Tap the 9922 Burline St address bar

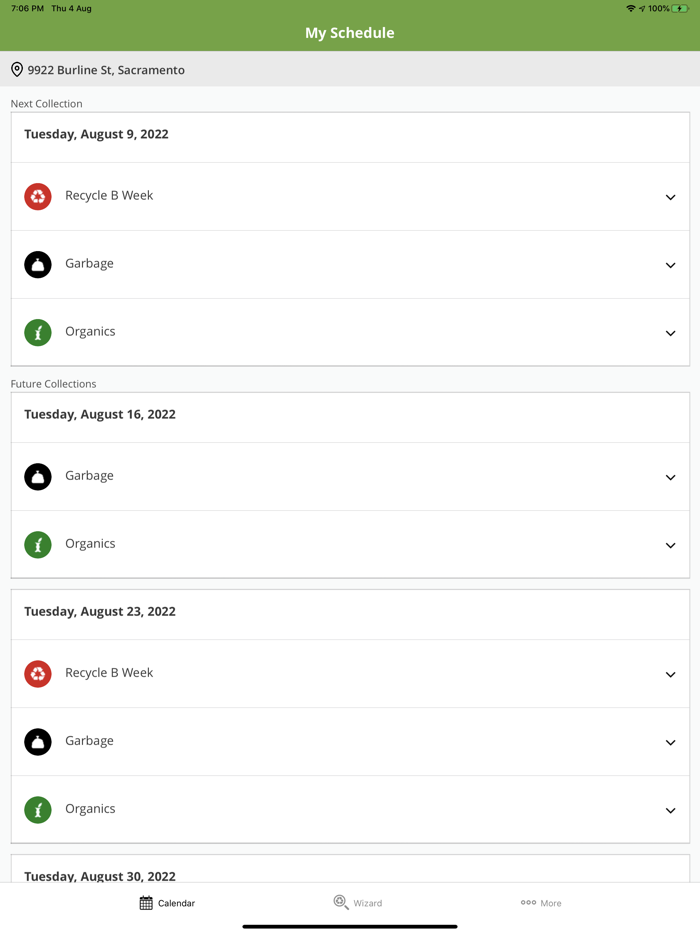[350, 70]
